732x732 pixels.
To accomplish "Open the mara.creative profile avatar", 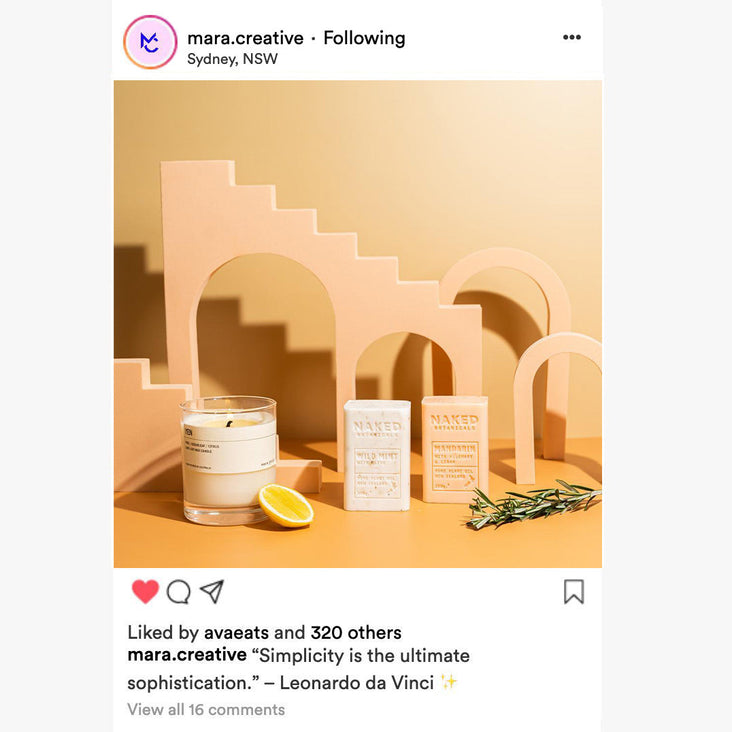I will (x=150, y=42).
